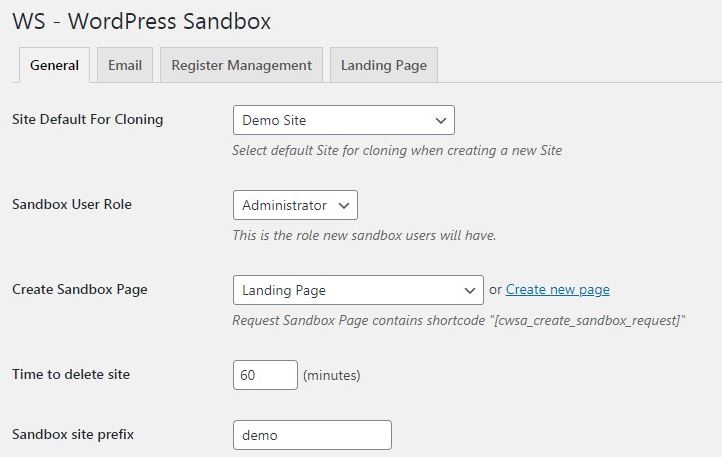Click the Create Sandbox Page label
The height and width of the screenshot is (457, 722).
point(80,289)
